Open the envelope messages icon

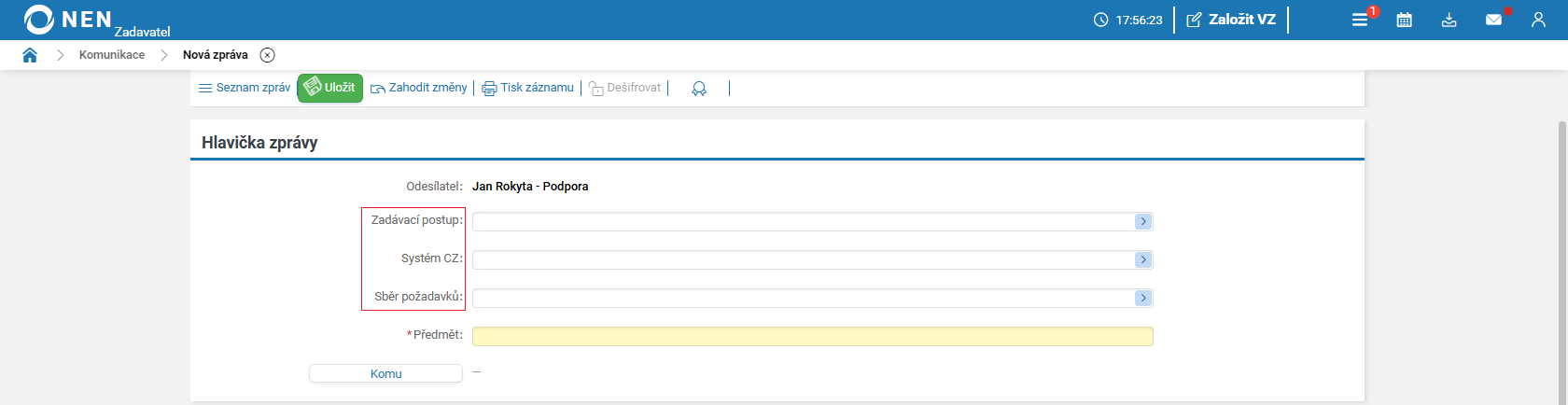[x=1493, y=20]
